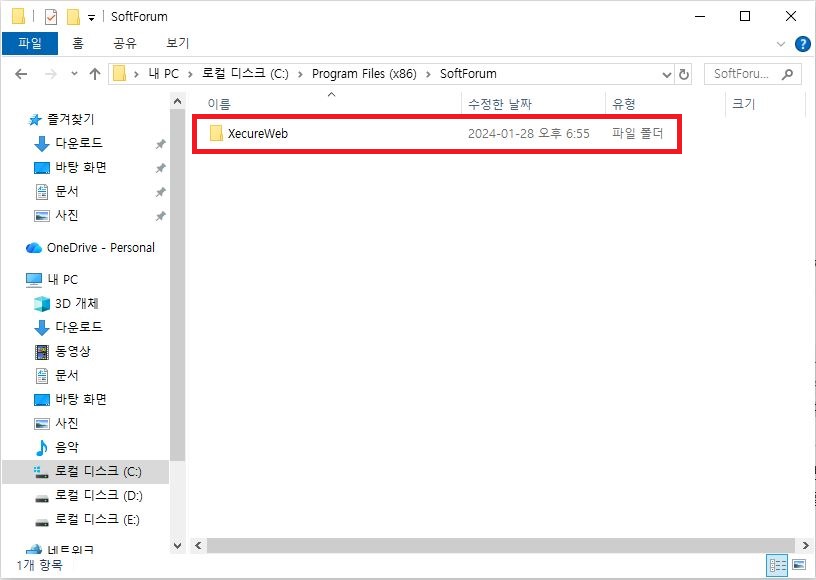816x580 pixels.
Task: Click the horizontal scrollbar left arrow
Action: (198, 545)
